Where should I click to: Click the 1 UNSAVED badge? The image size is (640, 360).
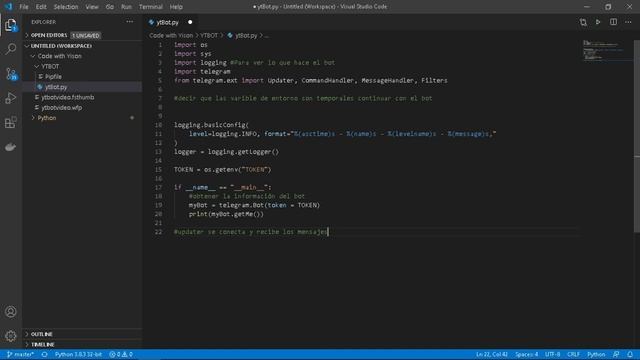[86, 36]
